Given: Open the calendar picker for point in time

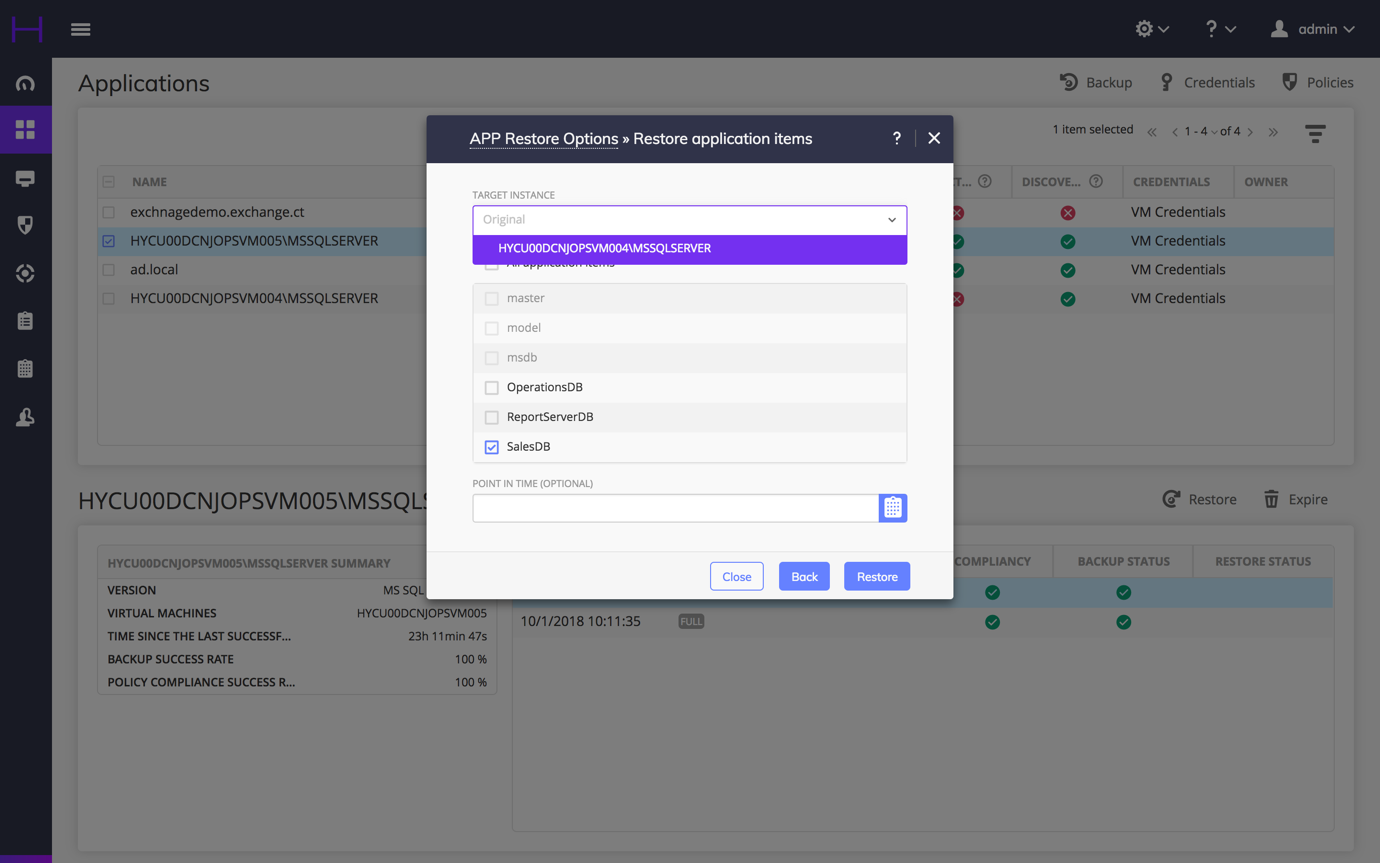Looking at the screenshot, I should point(892,508).
